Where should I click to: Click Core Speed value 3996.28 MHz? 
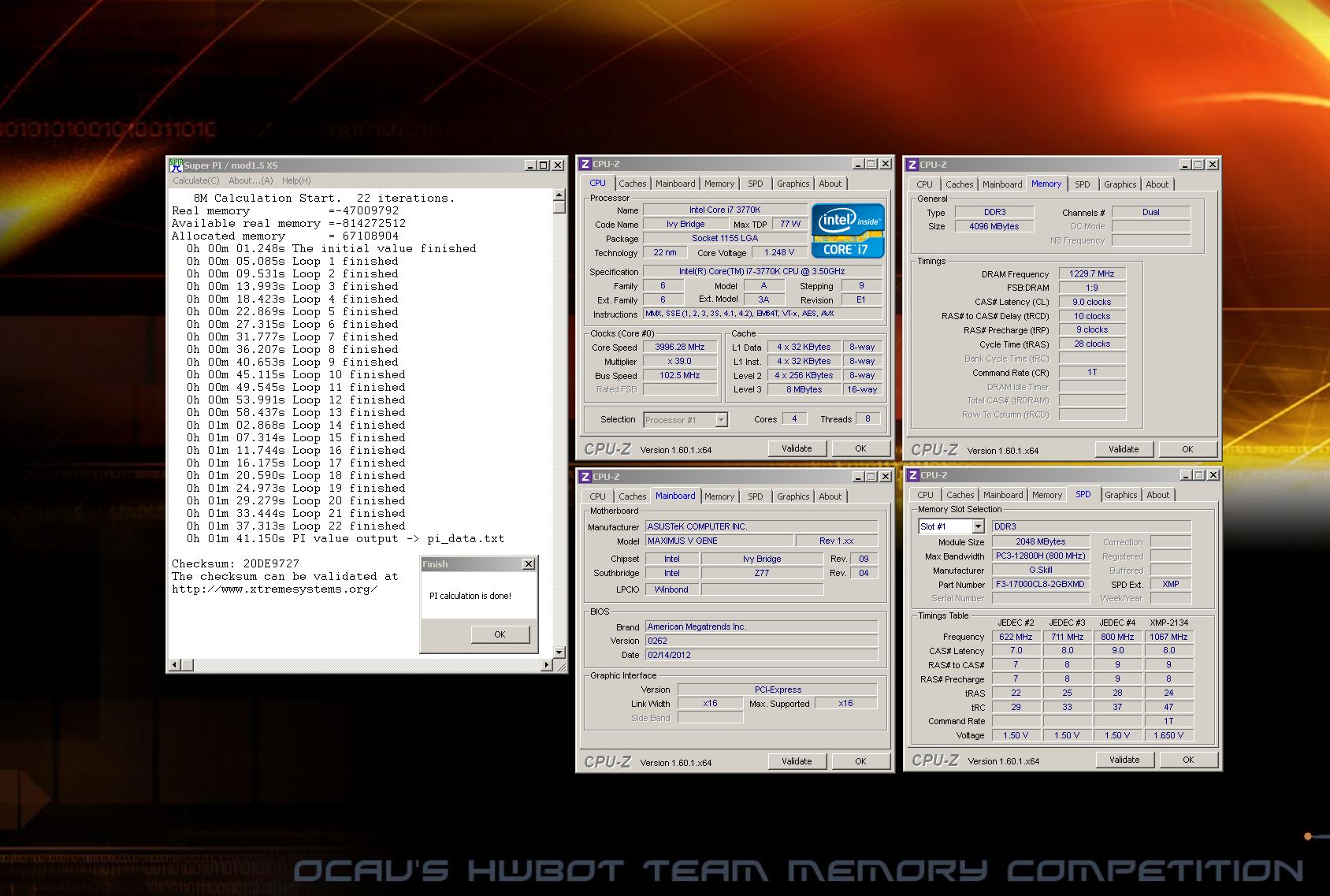(680, 347)
